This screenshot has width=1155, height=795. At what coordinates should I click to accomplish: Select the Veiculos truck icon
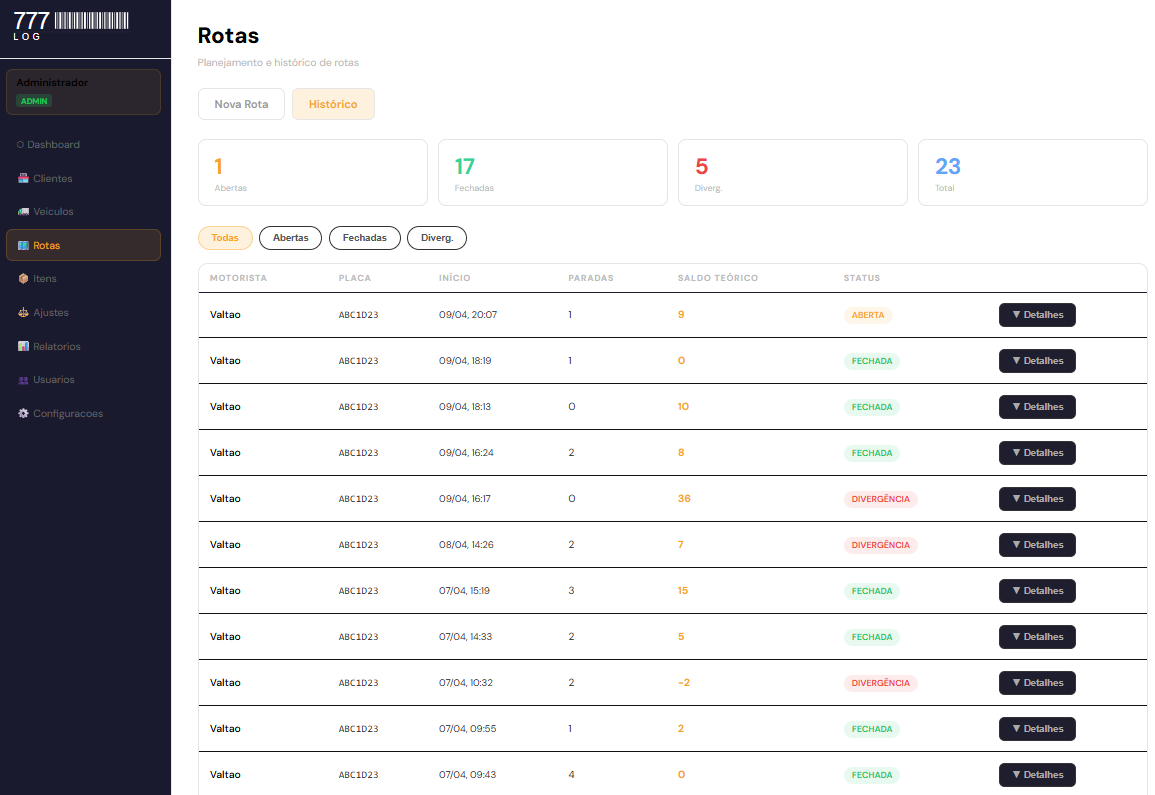(x=23, y=212)
